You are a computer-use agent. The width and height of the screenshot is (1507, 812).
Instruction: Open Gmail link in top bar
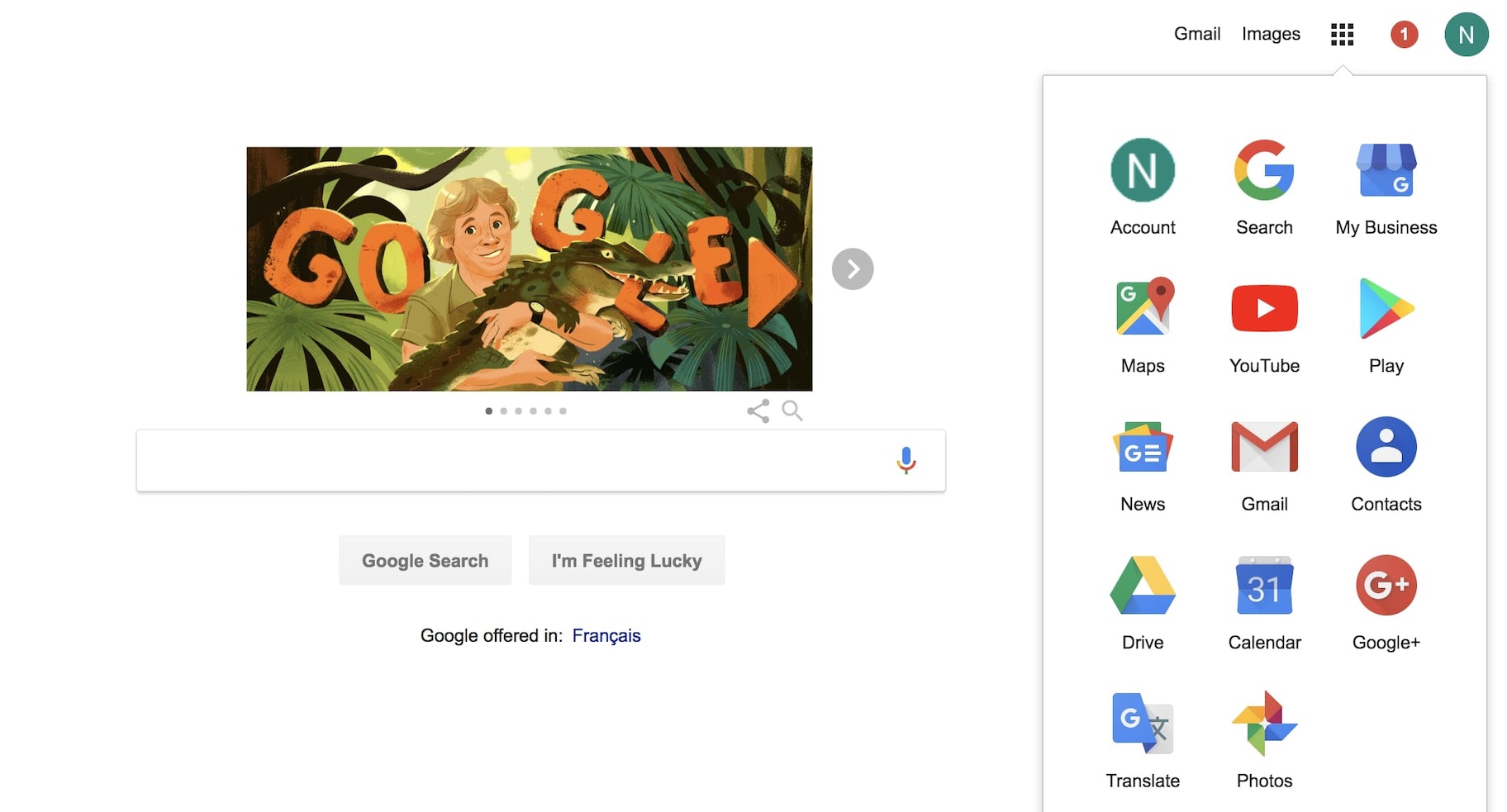pos(1196,34)
